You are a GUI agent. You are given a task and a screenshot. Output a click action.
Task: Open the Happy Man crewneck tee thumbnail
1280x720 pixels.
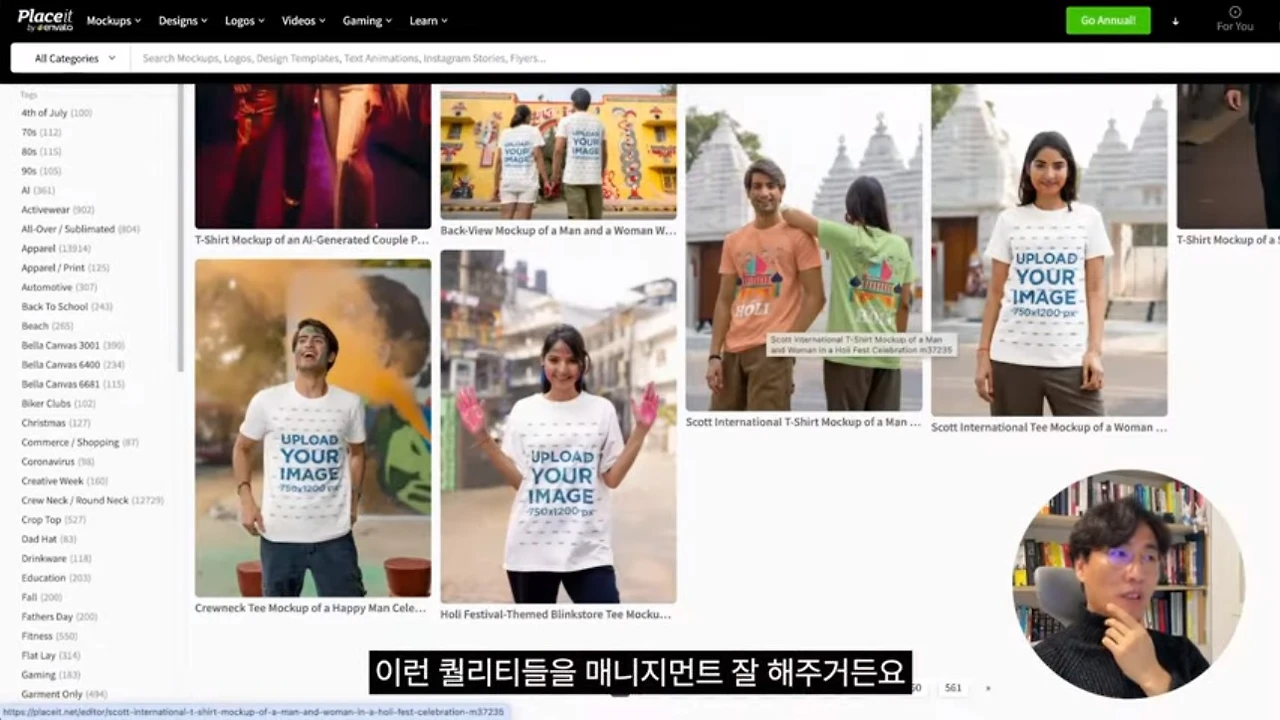point(313,428)
